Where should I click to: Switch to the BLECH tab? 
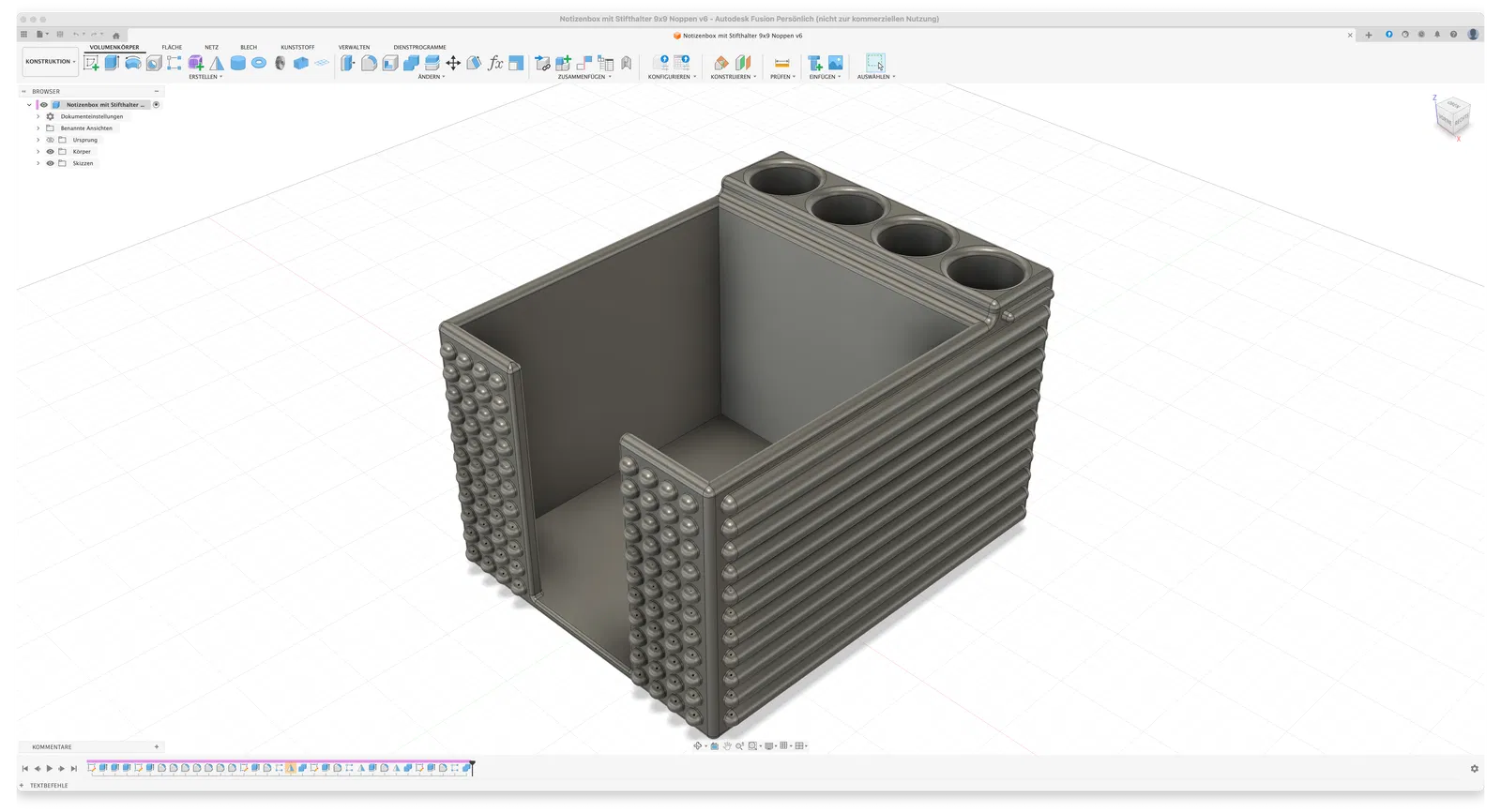click(249, 47)
